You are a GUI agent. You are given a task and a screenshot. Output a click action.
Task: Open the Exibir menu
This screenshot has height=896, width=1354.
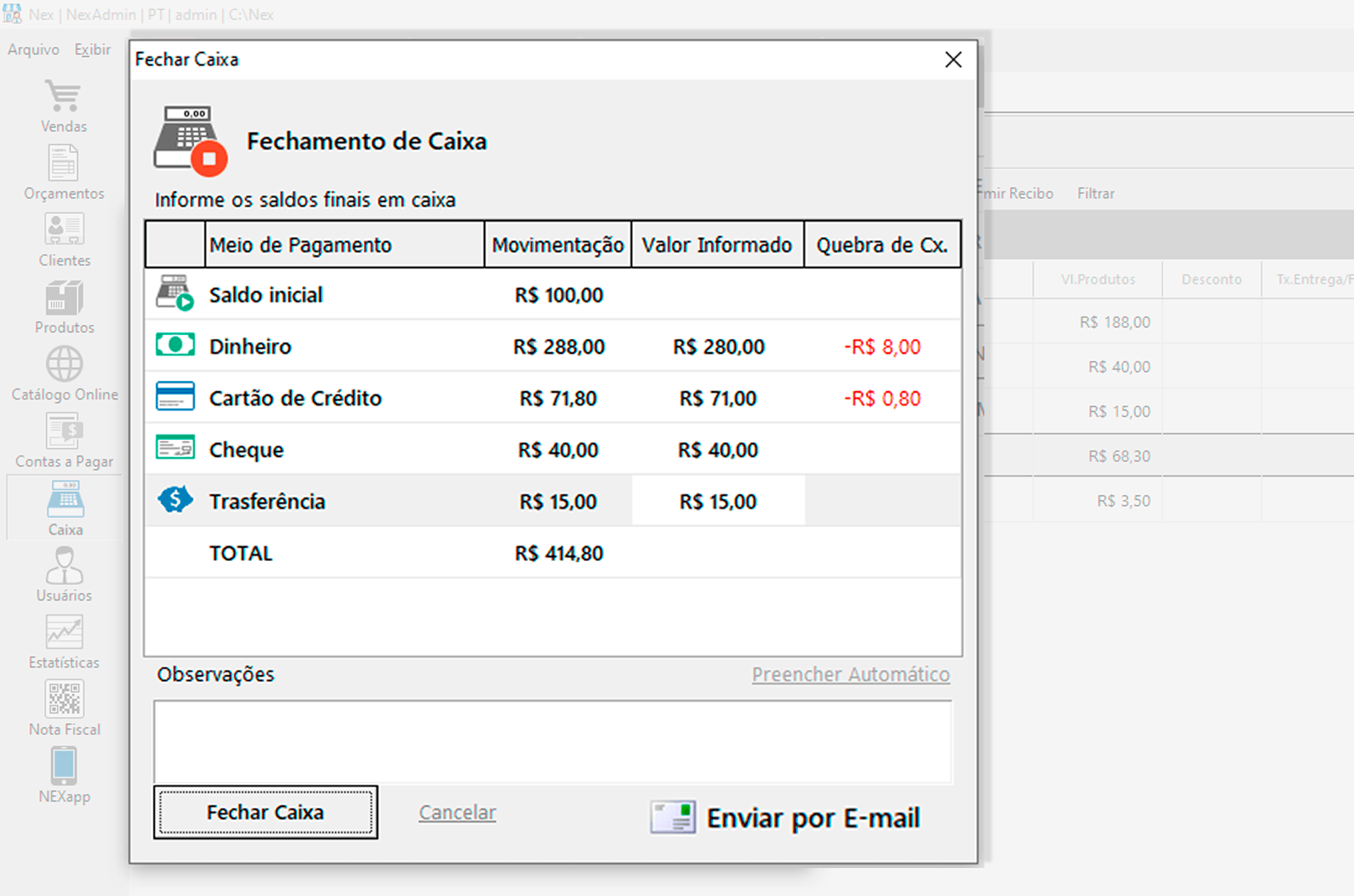click(x=92, y=49)
